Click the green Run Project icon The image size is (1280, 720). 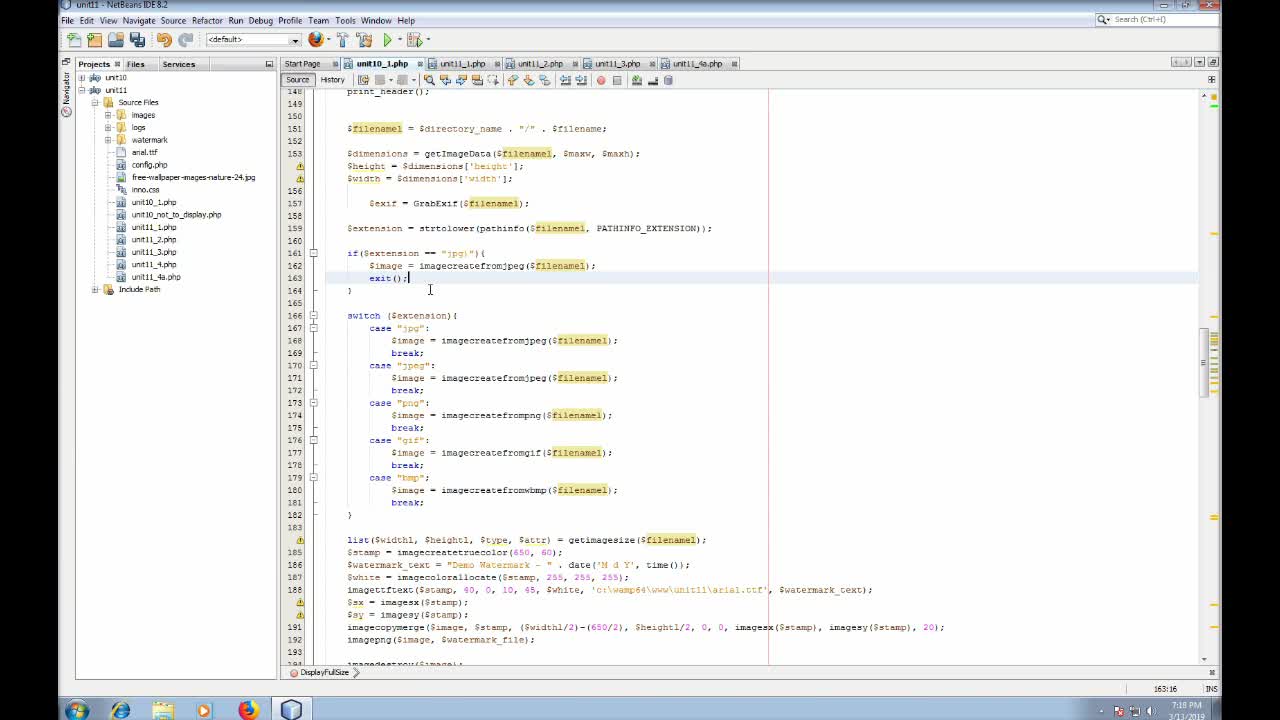pyautogui.click(x=387, y=40)
